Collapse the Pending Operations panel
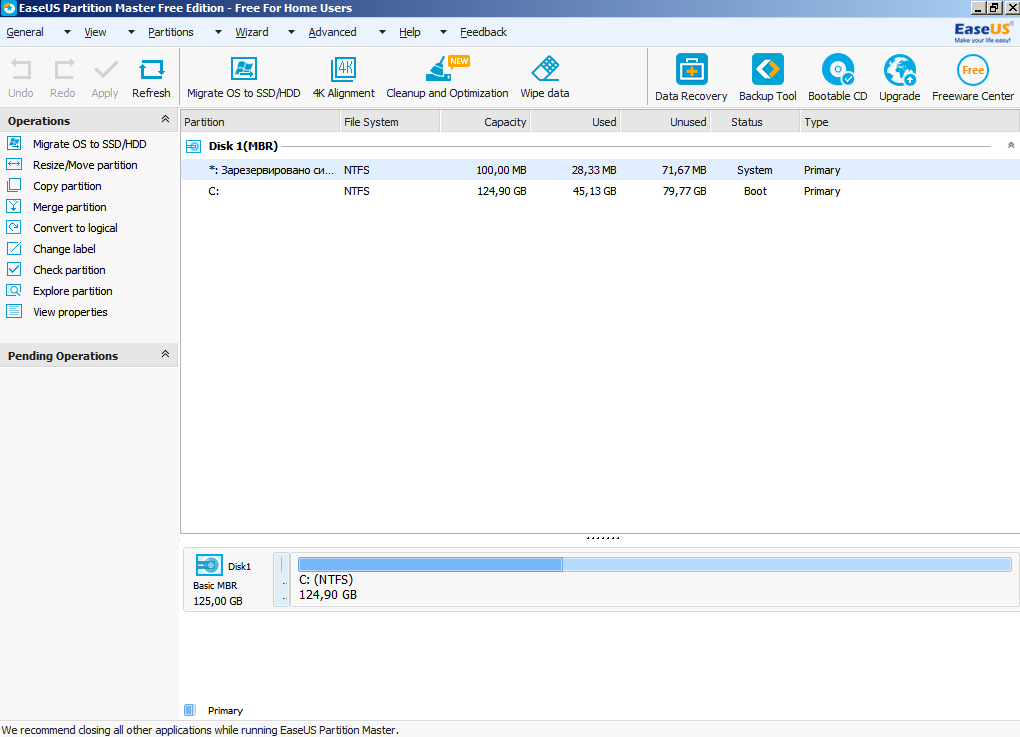 coord(165,355)
